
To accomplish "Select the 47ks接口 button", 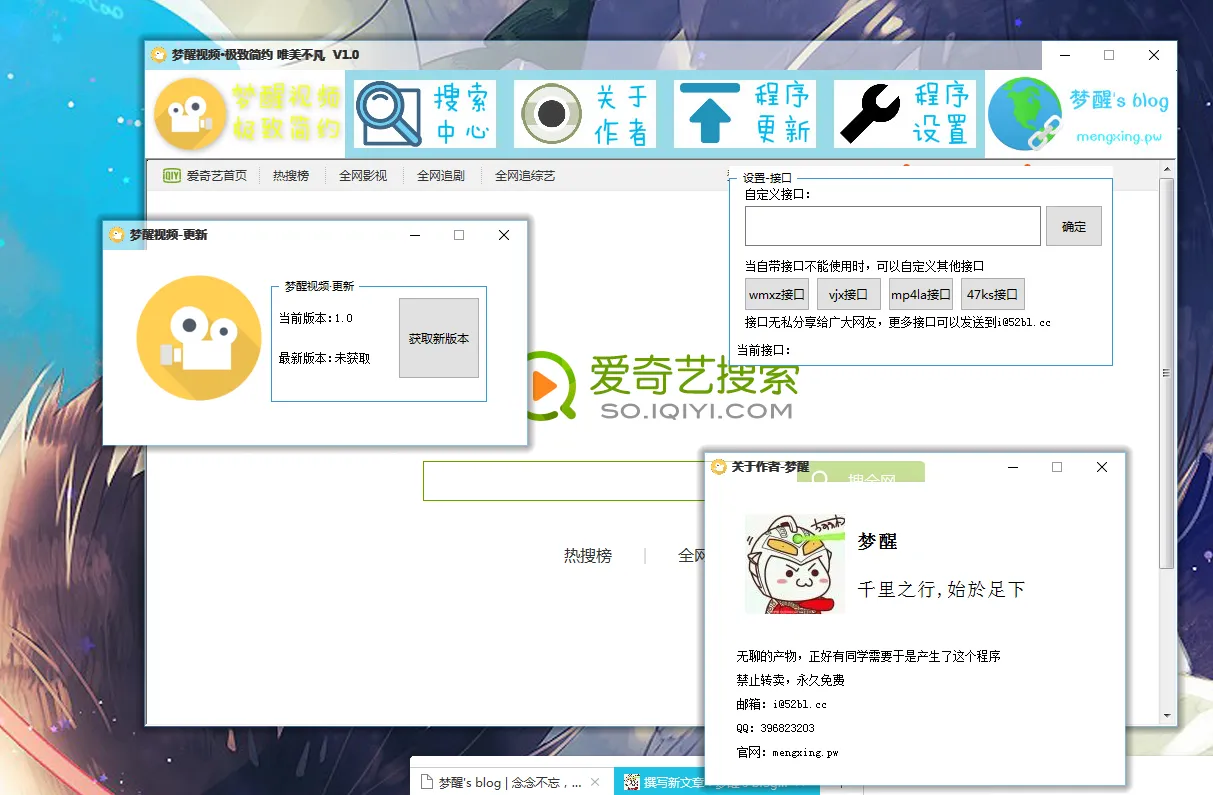I will pyautogui.click(x=992, y=294).
